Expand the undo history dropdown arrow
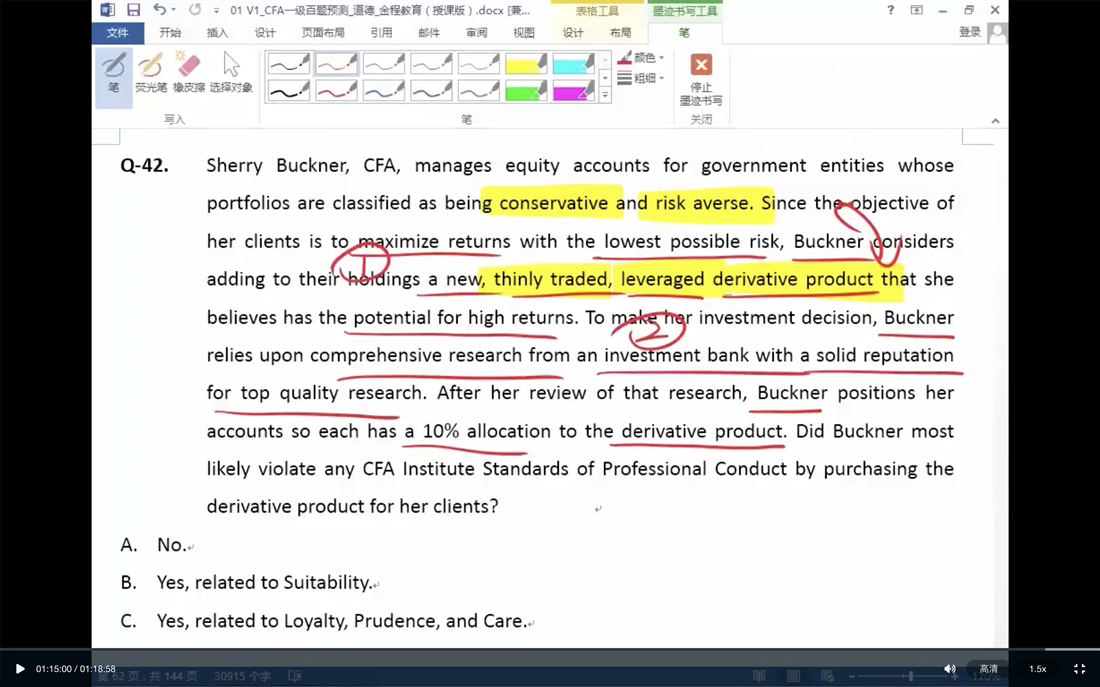The height and width of the screenshot is (687, 1100). [173, 10]
